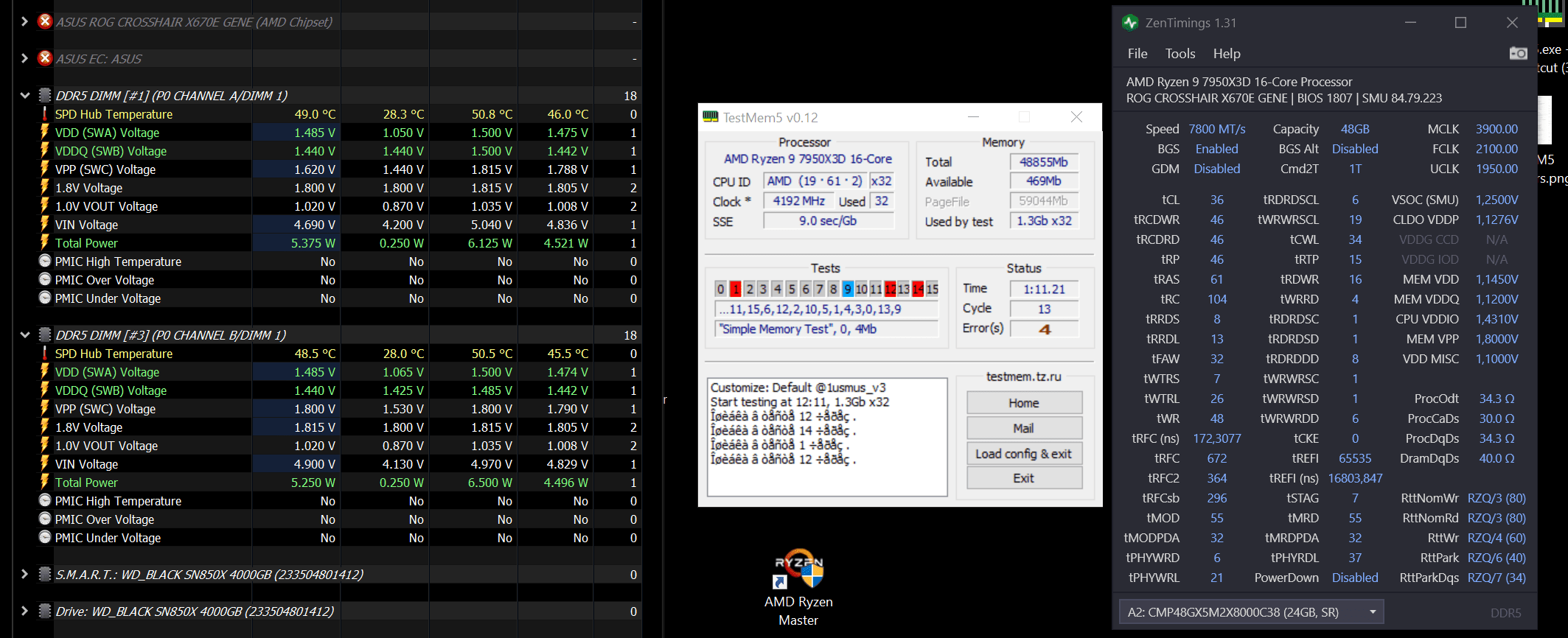Click thermometer icon of DIMM #1 SPD Hub Temperature
This screenshot has height=638, width=1568.
point(45,113)
